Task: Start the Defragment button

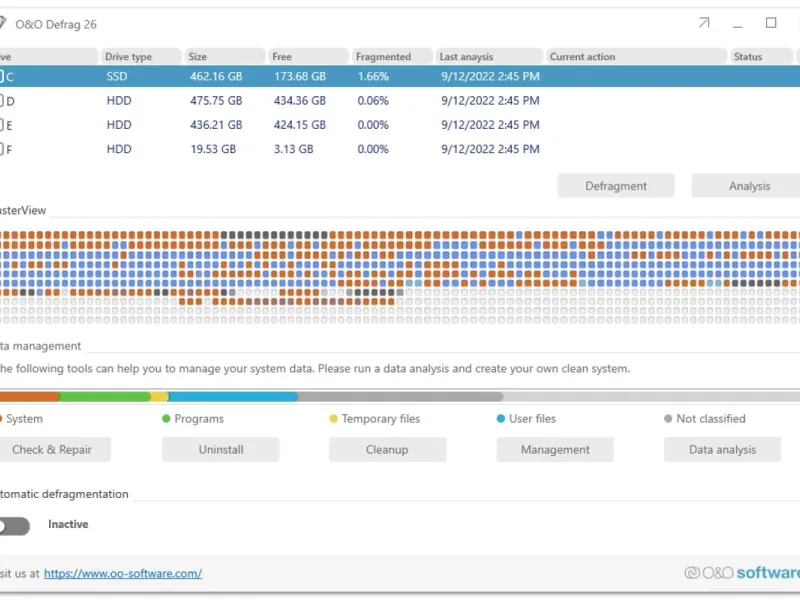Action: [x=616, y=186]
